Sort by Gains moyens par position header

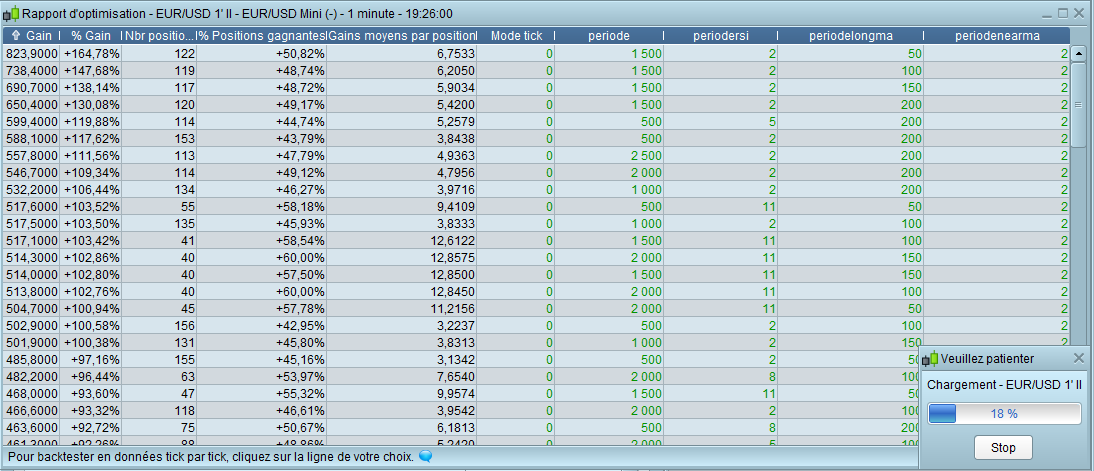point(402,36)
